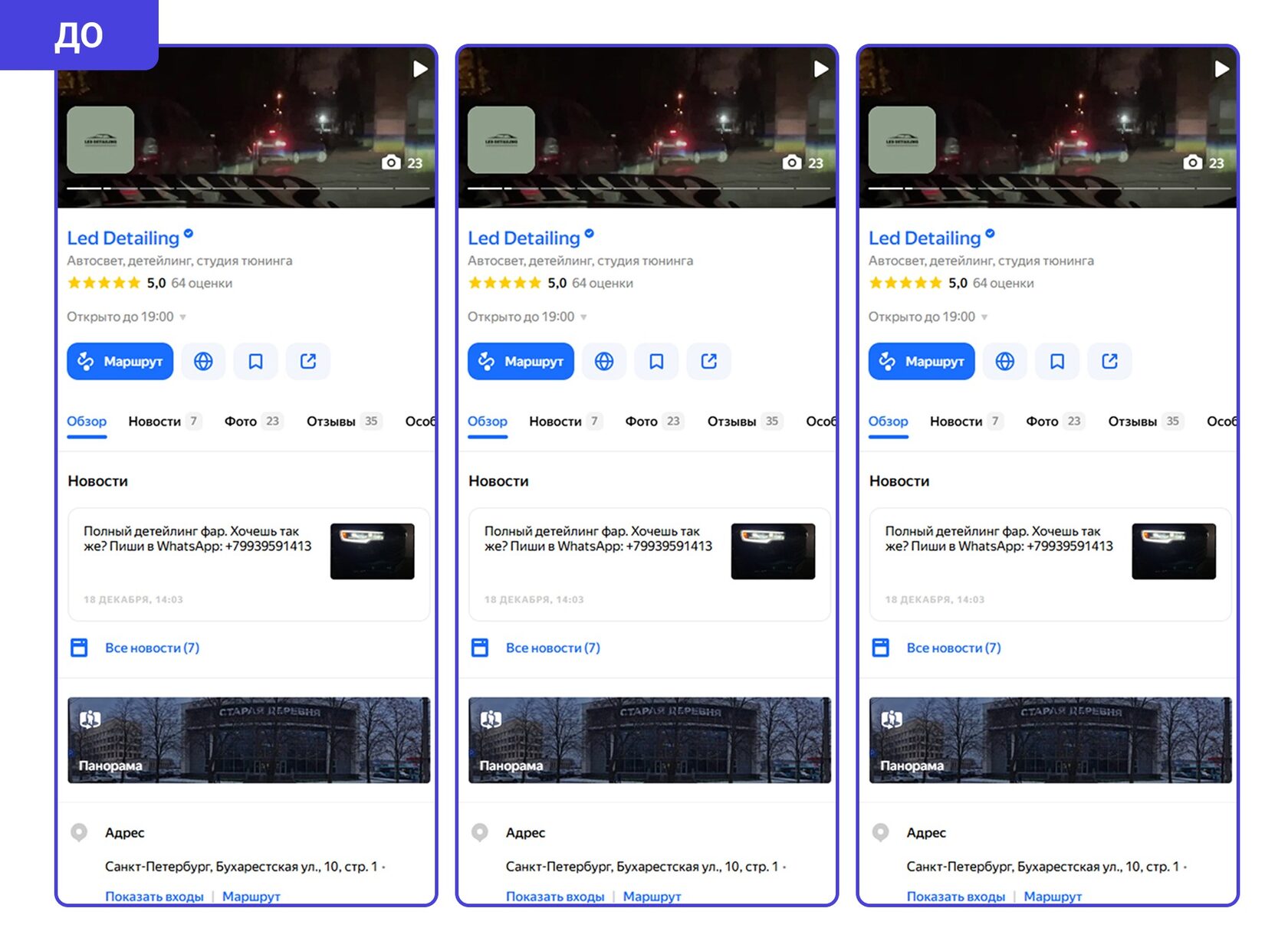Click the calendar news icon in middle card
Image resolution: width=1288 pixels, height=951 pixels.
tap(480, 648)
